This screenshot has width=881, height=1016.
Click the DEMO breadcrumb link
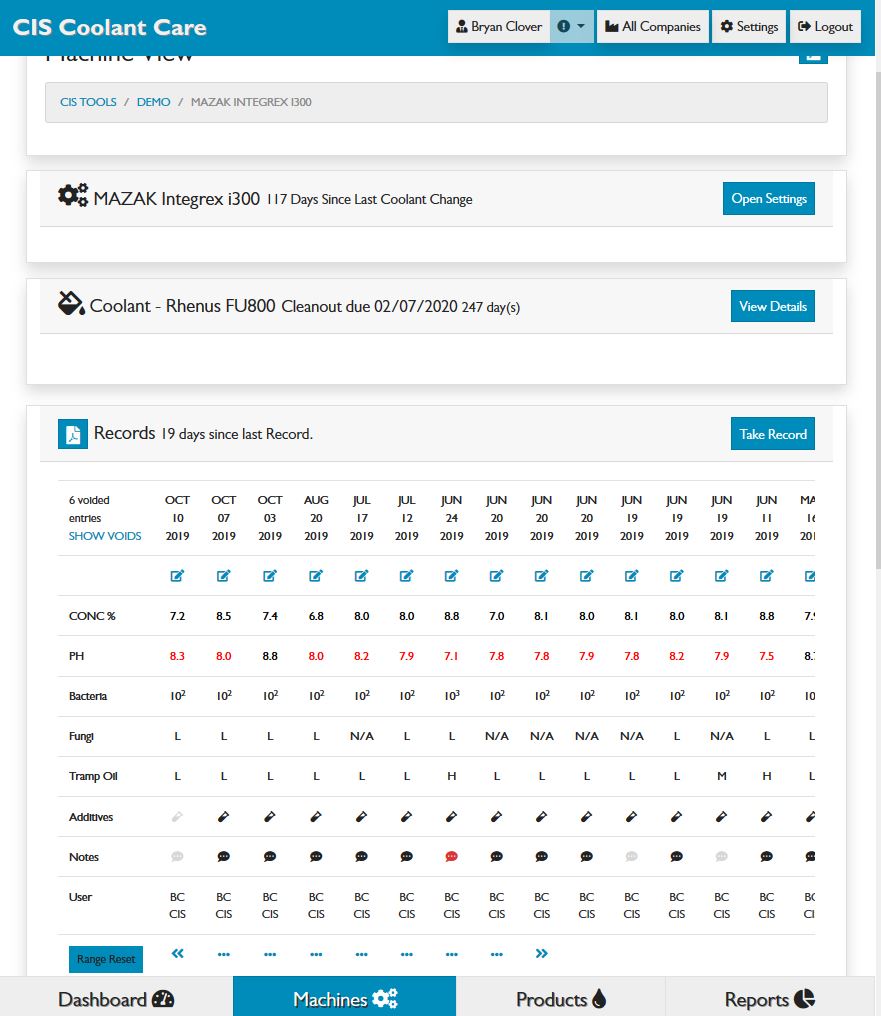pyautogui.click(x=153, y=102)
